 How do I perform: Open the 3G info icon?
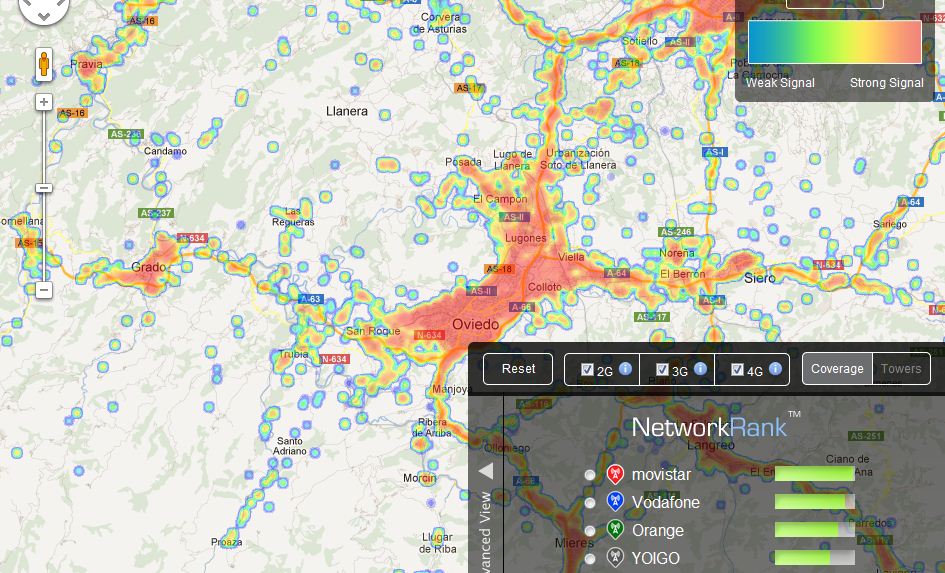[700, 368]
